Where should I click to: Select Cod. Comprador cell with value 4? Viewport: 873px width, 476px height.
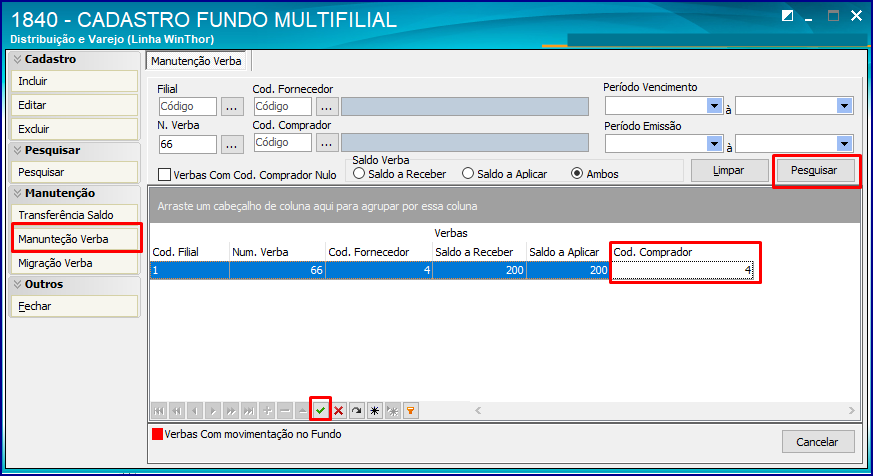[x=683, y=271]
